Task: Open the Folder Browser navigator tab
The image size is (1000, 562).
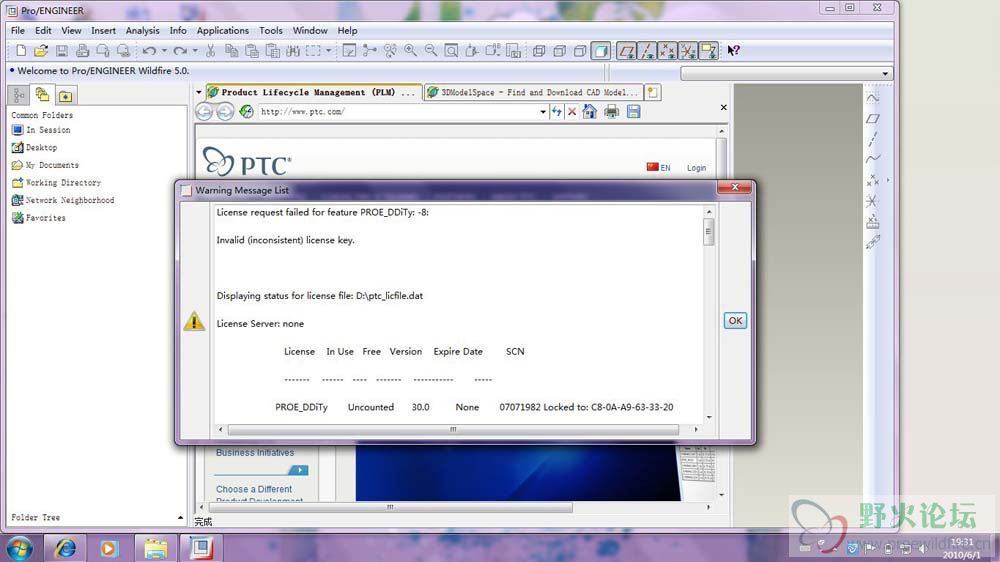Action: tap(42, 95)
